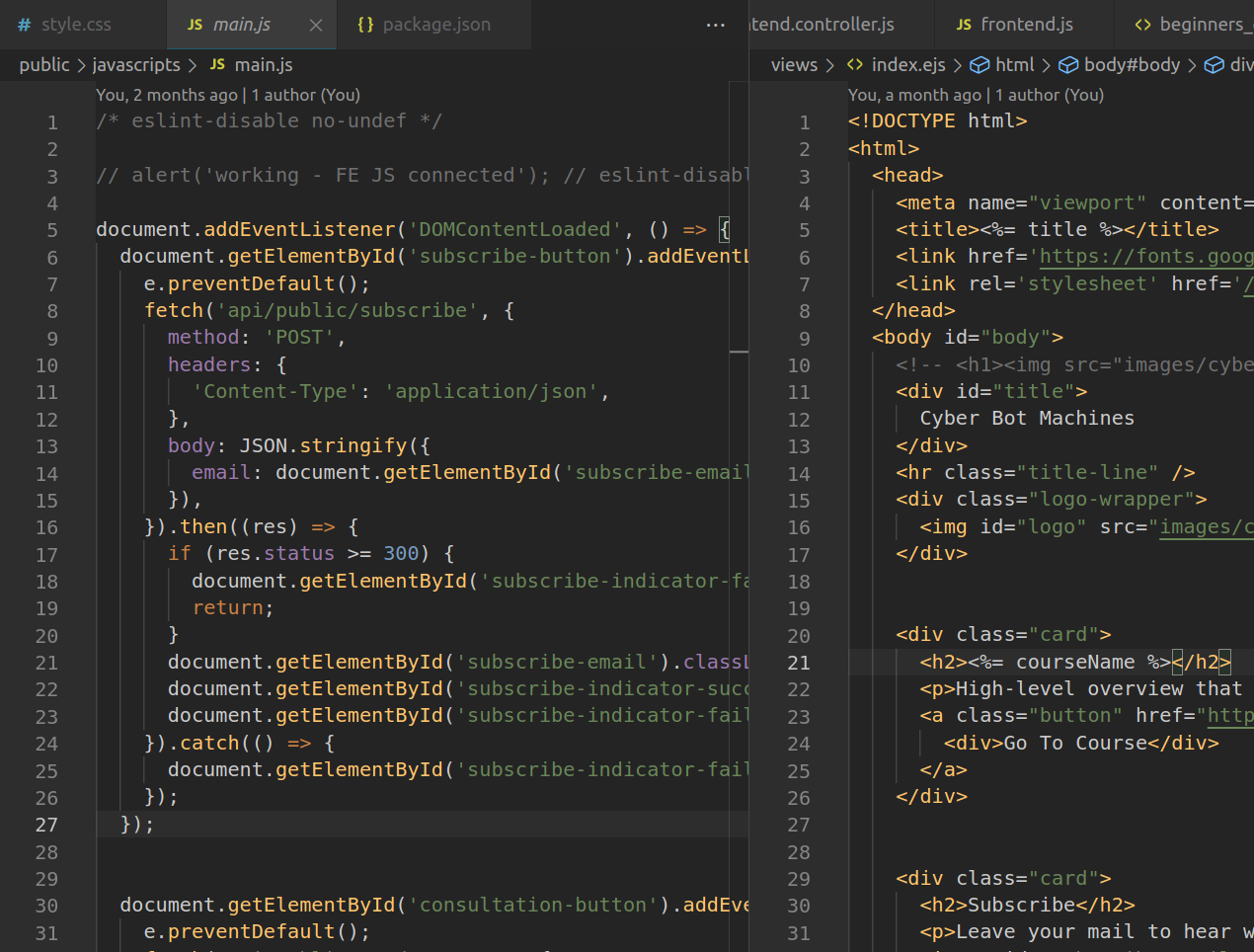
Task: Expand the public folder breadcrumb
Action: [44, 64]
